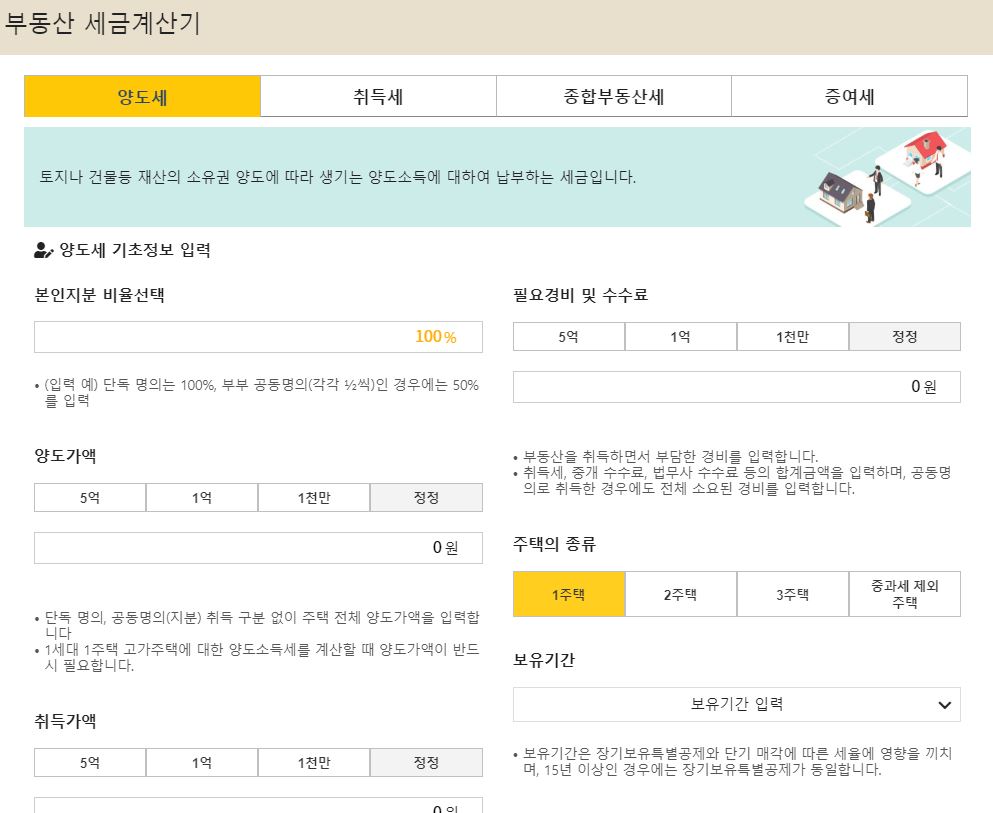Switch to the 취득세 tab
This screenshot has width=993, height=813.
[377, 96]
